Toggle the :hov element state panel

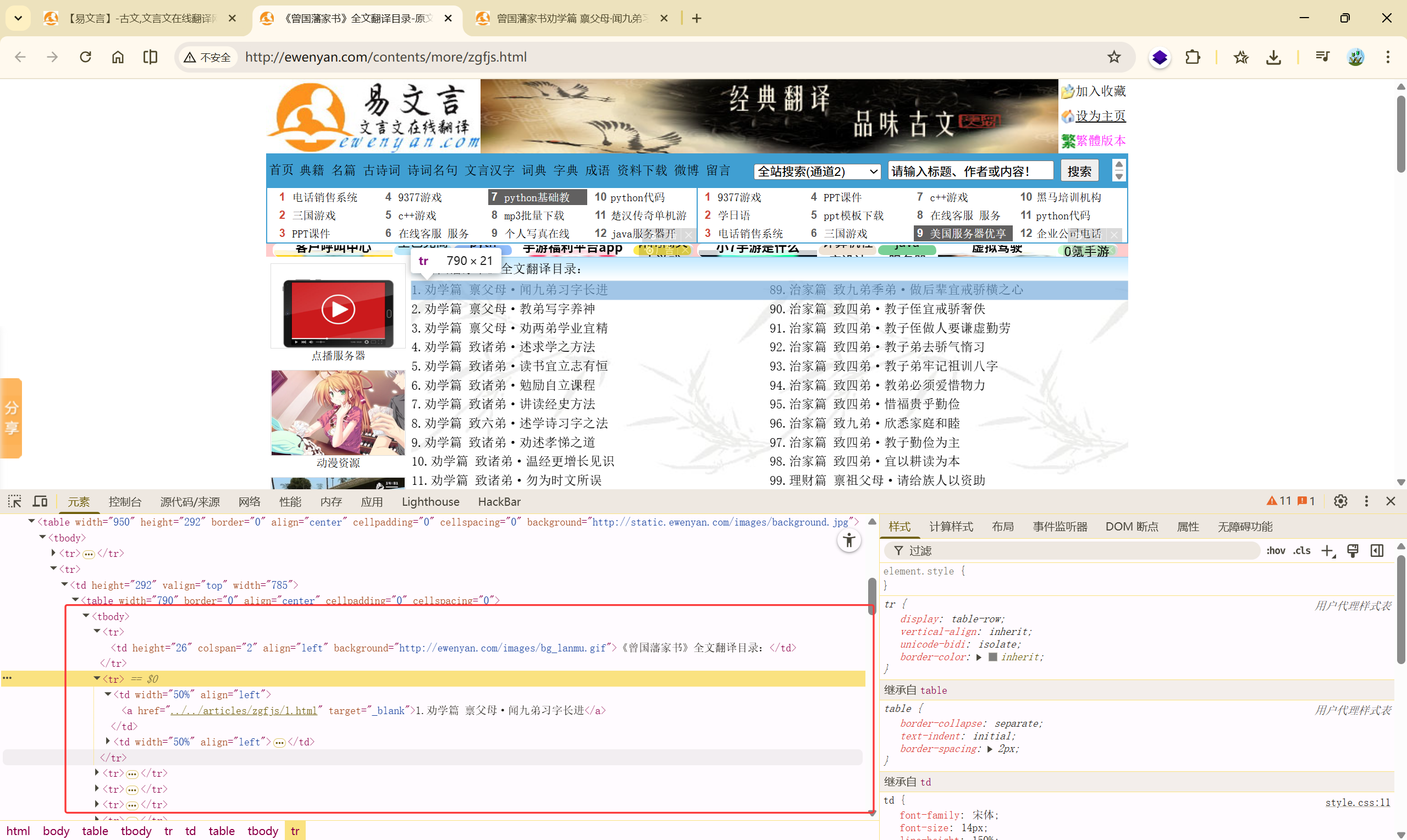(x=1276, y=551)
